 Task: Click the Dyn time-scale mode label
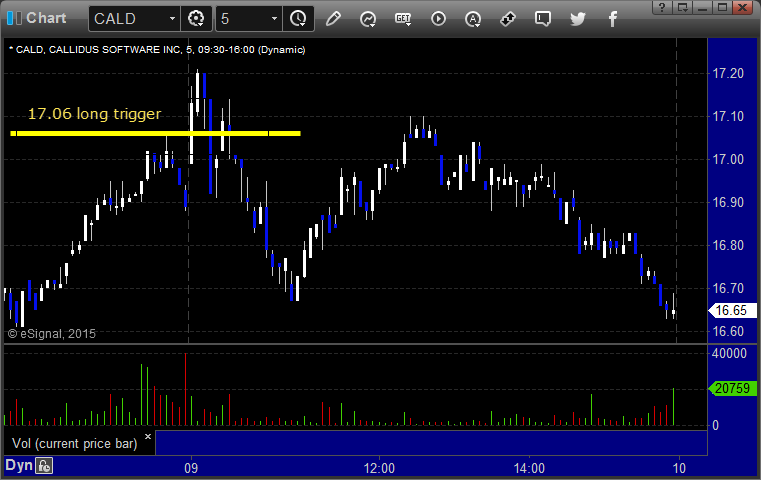click(x=19, y=465)
